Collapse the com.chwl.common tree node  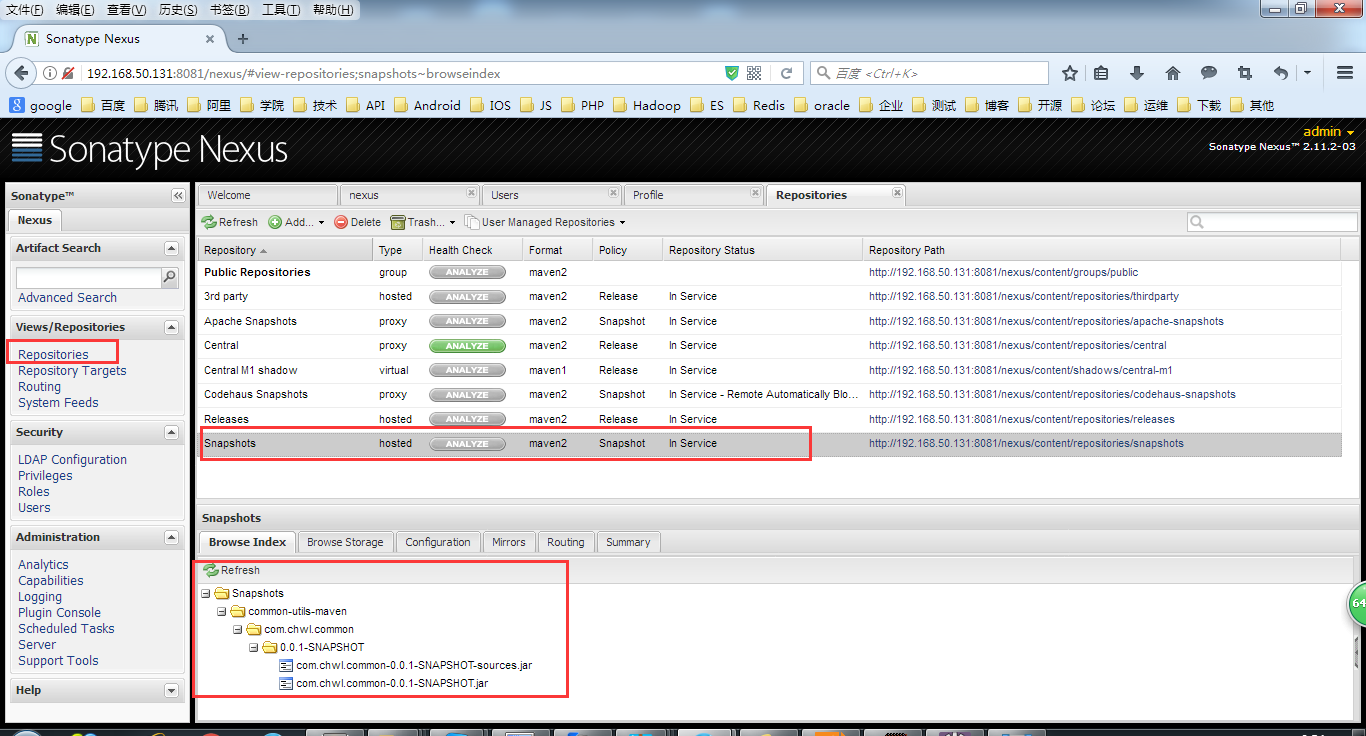pyautogui.click(x=238, y=629)
